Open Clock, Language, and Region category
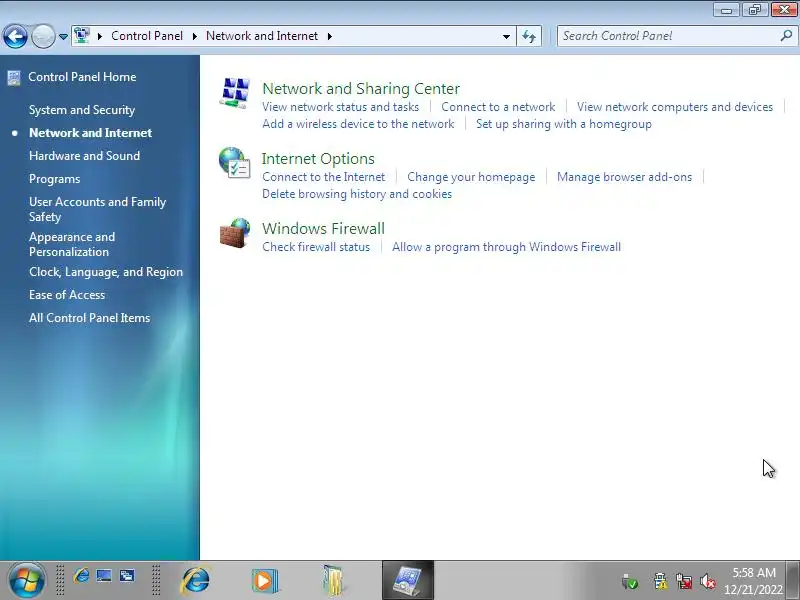Screen dimensions: 800x600 point(106,272)
